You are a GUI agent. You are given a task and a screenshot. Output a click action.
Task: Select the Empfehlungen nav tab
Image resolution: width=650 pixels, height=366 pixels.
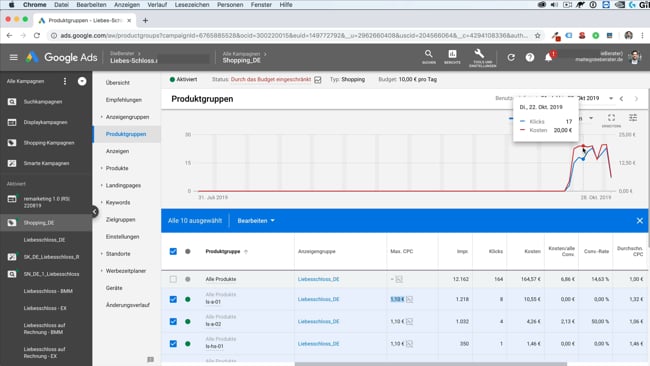pyautogui.click(x=124, y=100)
